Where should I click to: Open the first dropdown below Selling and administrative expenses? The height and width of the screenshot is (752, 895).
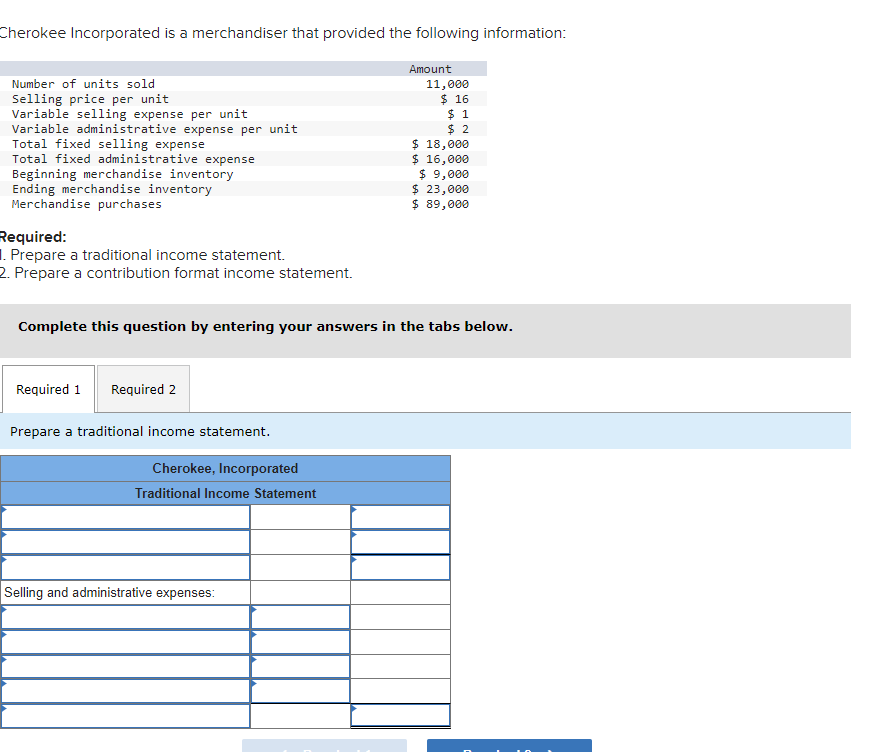point(126,617)
